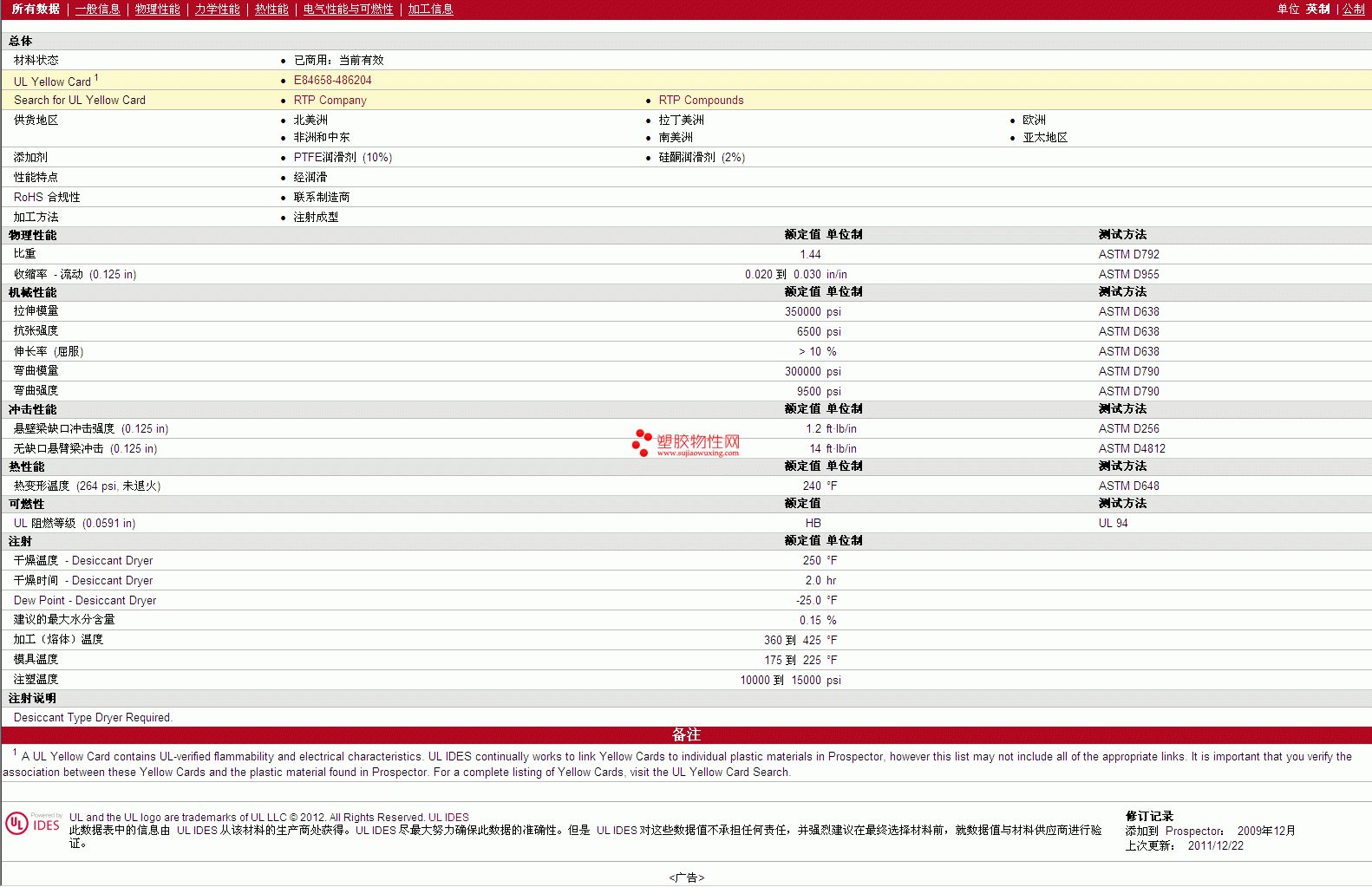Select tensile modulus value 350000
The width and height of the screenshot is (1372, 887).
pyautogui.click(x=802, y=311)
